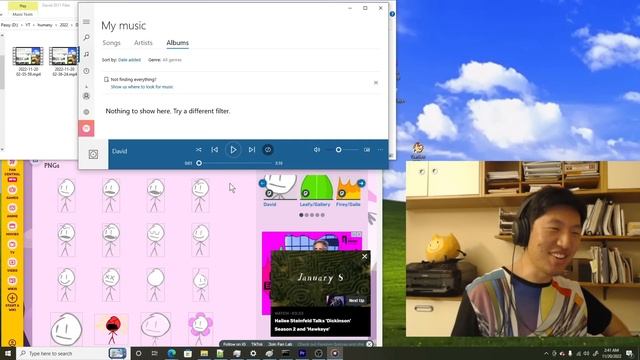Screen dimensions: 640x360
Task: Click Start a Wiki plus icon
Action: (x=12, y=298)
